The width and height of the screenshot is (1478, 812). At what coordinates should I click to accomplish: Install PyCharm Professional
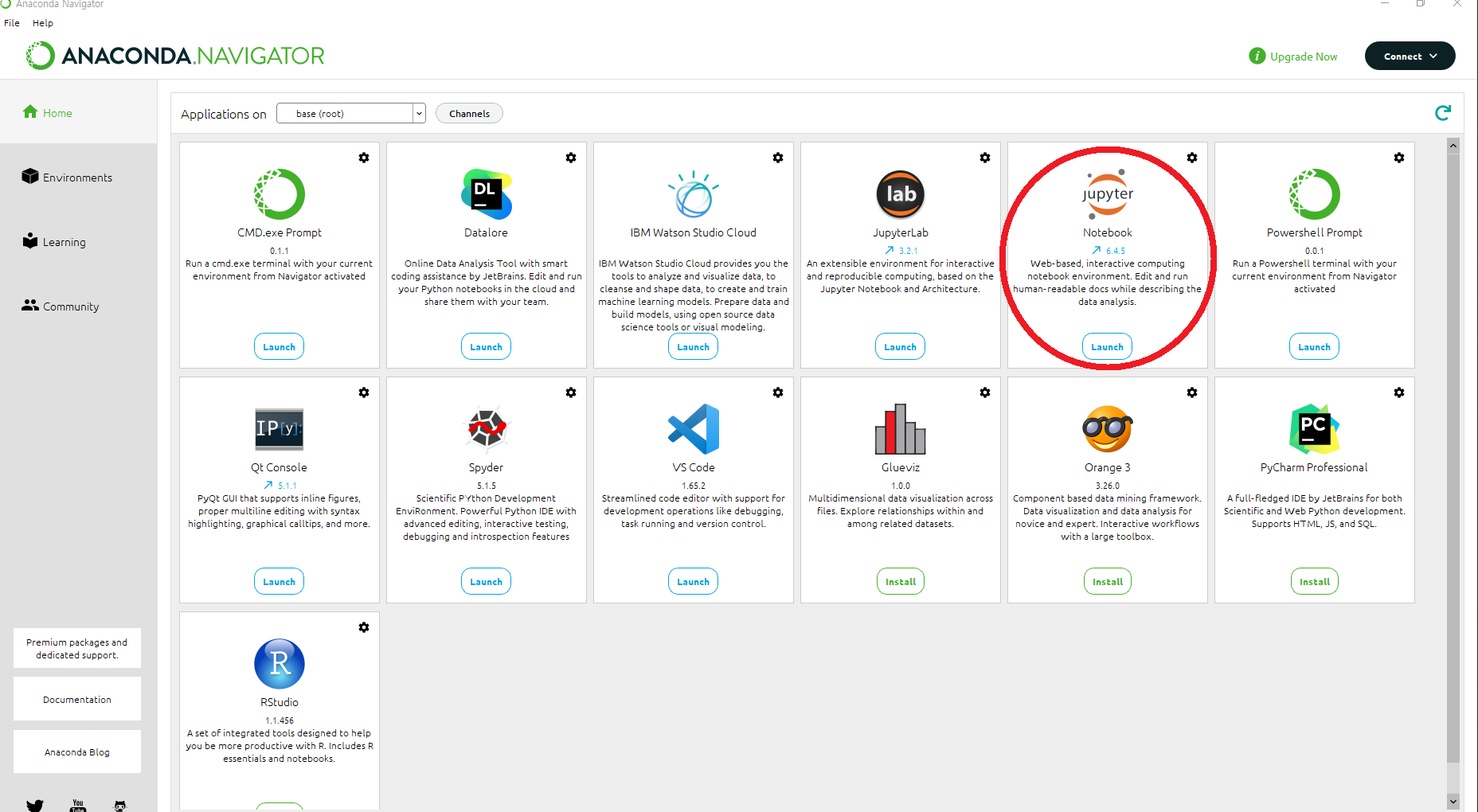(x=1315, y=581)
